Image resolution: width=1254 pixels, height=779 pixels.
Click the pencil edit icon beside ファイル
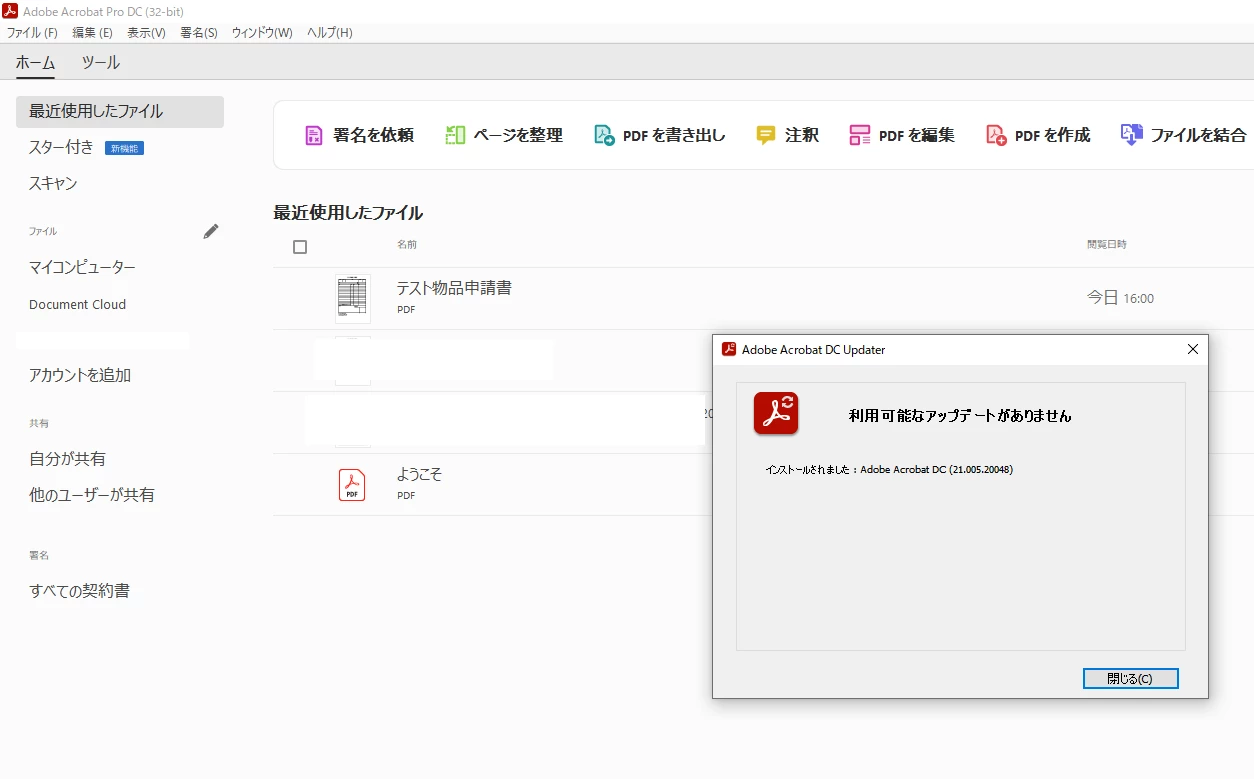point(210,231)
